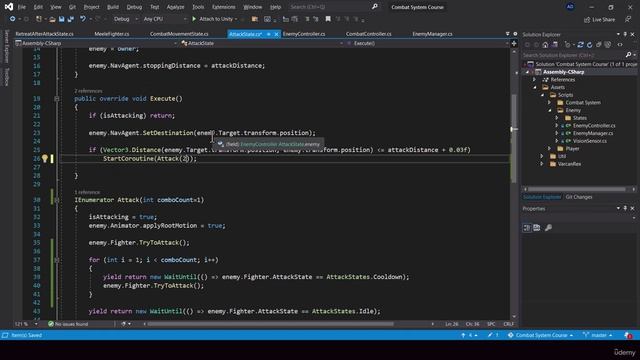Click the lightbulb quick actions icon
The height and width of the screenshot is (360, 640).
pyautogui.click(x=44, y=158)
